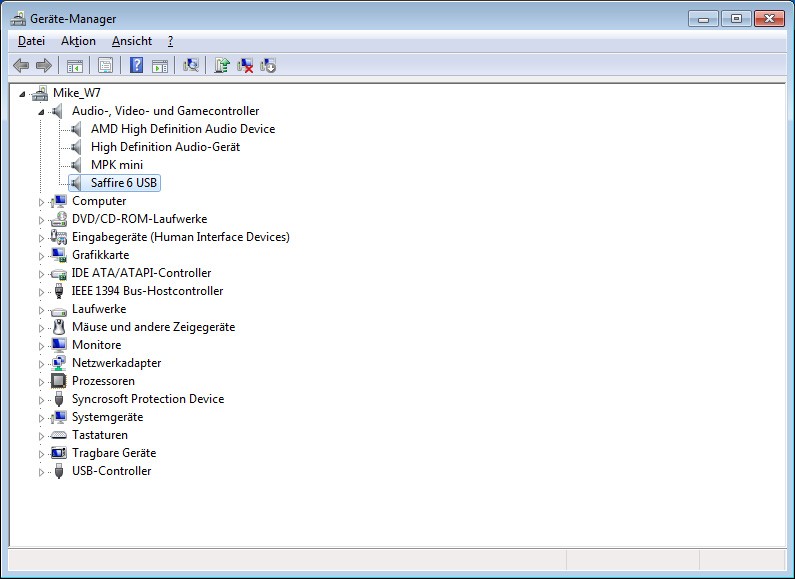Toggle the console tree show/hide icon

point(75,65)
